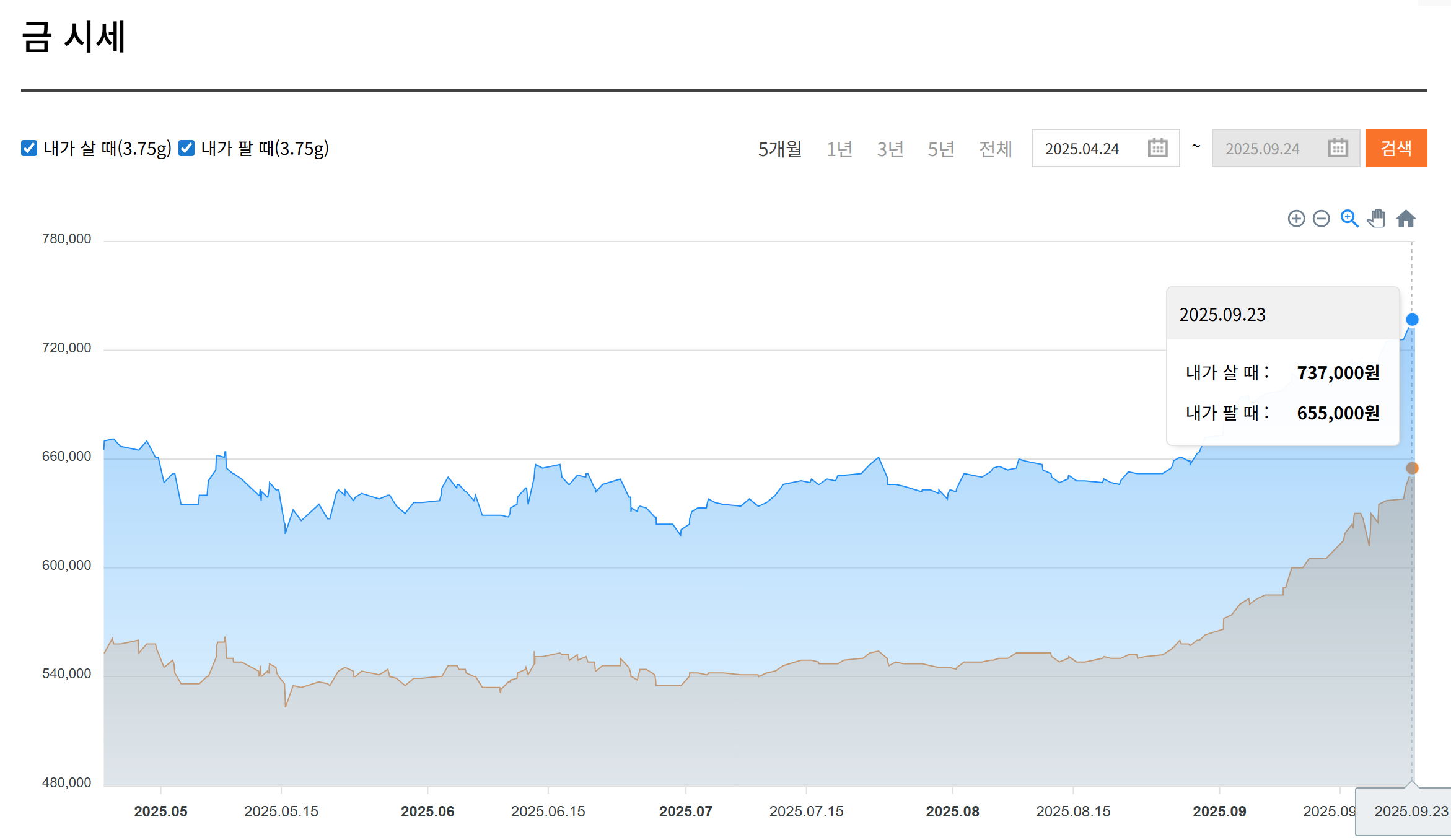
Task: Uncheck 내가 팔 때(3.75g) checkbox
Action: 186,148
